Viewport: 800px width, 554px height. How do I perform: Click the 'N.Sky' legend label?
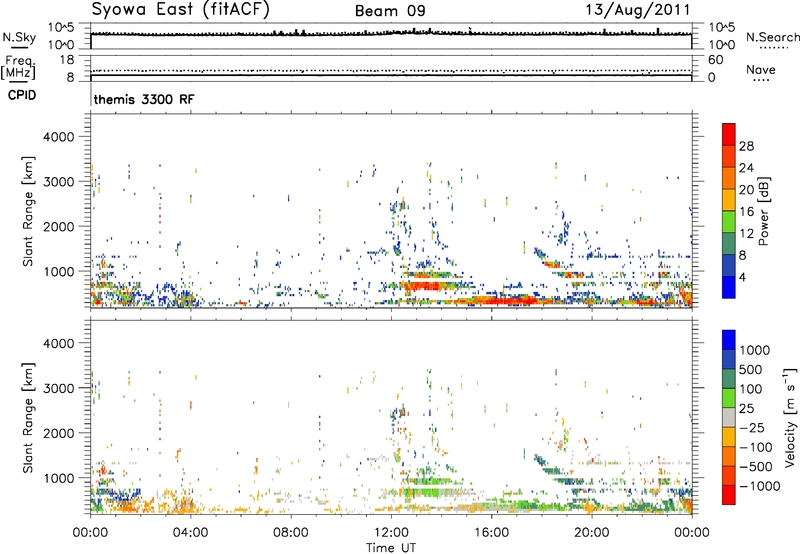tap(19, 37)
